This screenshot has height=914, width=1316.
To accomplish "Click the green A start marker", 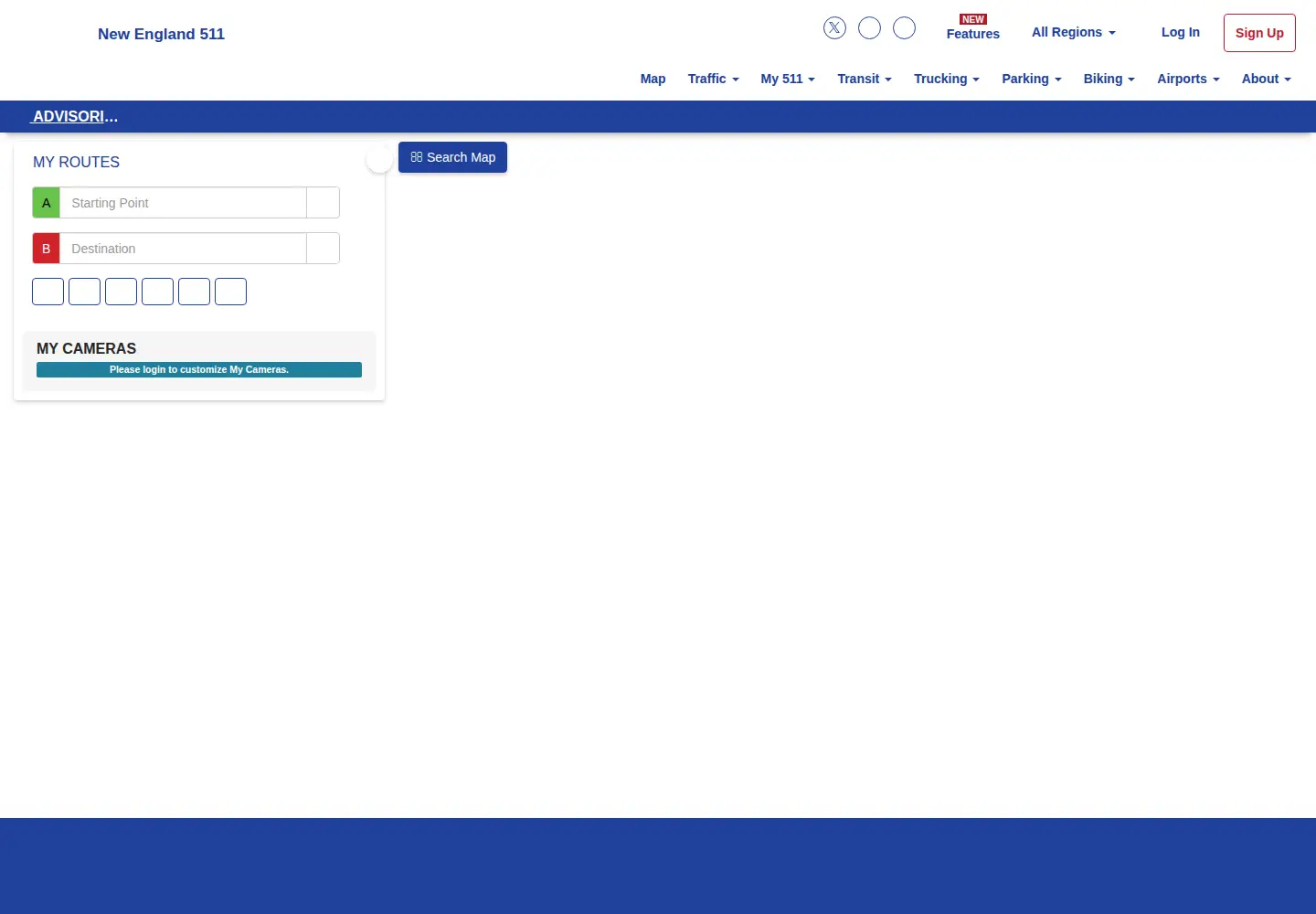I will click(47, 203).
